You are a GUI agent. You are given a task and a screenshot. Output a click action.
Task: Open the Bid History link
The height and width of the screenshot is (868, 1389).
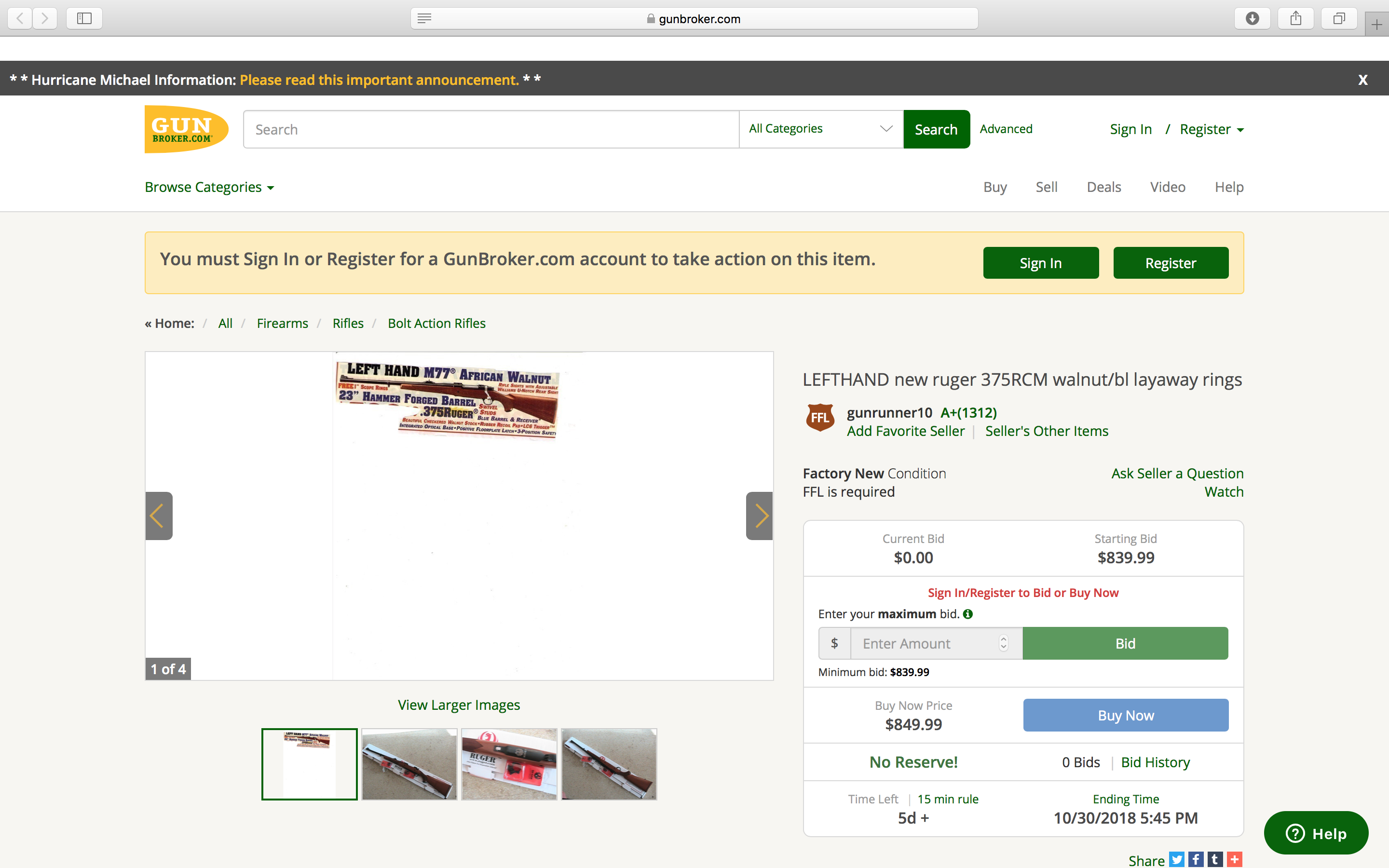[x=1156, y=762]
